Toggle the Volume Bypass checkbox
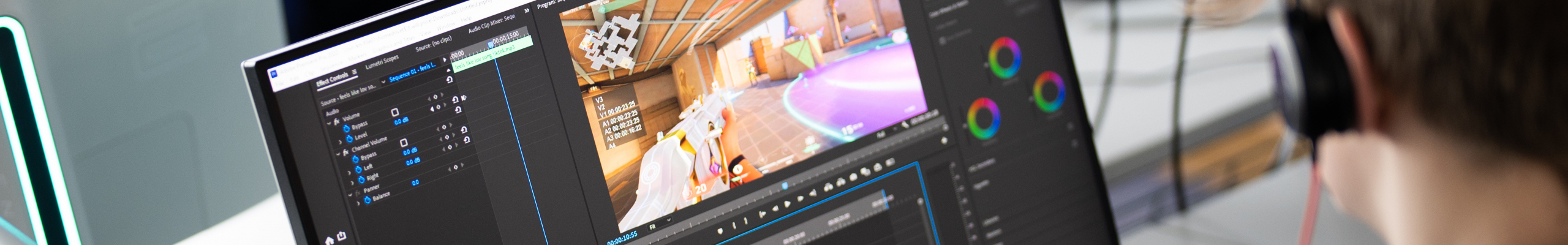 click(x=395, y=112)
